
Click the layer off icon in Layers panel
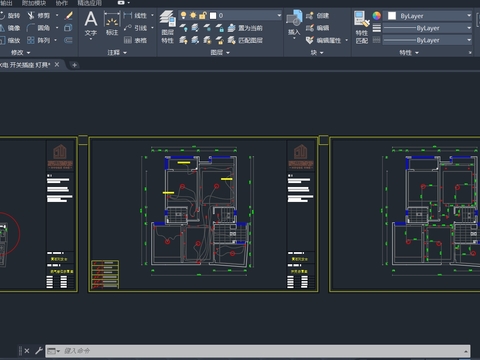coord(183,28)
